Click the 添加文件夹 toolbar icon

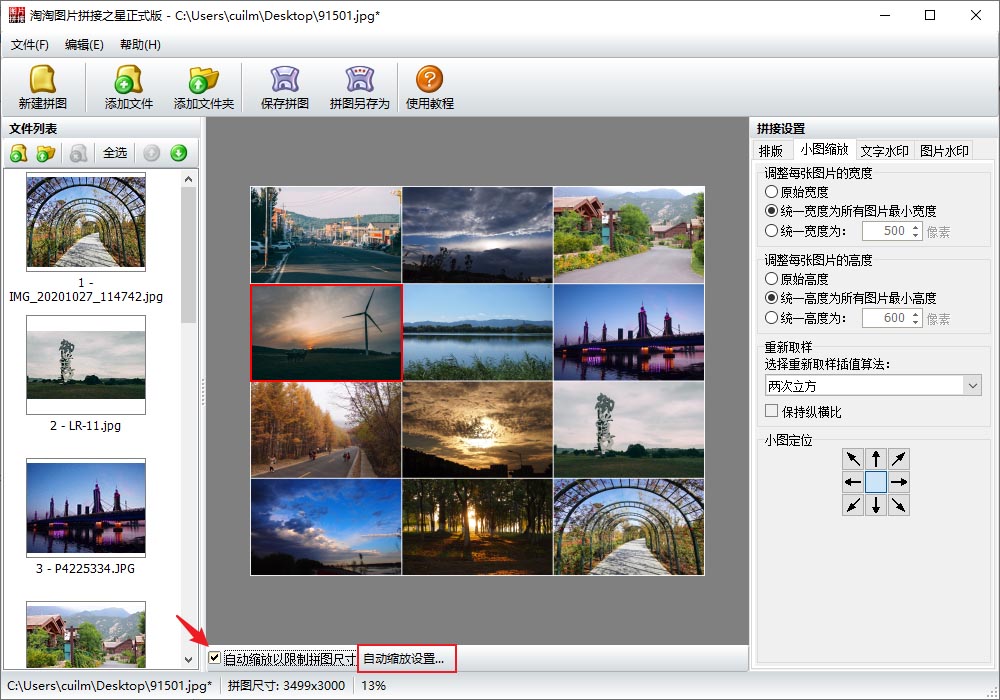(x=204, y=87)
